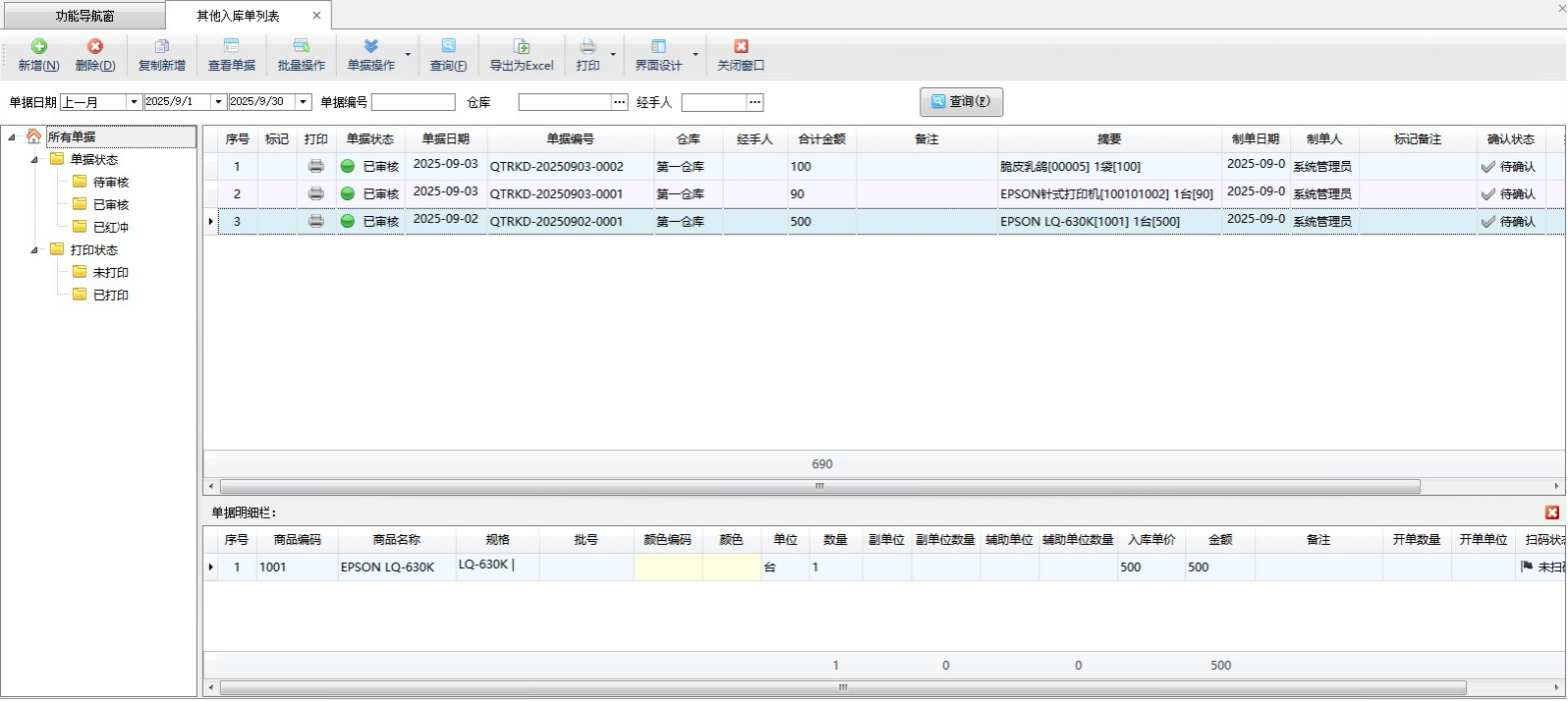Click printer icon in row 1
Image resolution: width=1568 pixels, height=701 pixels.
315,167
